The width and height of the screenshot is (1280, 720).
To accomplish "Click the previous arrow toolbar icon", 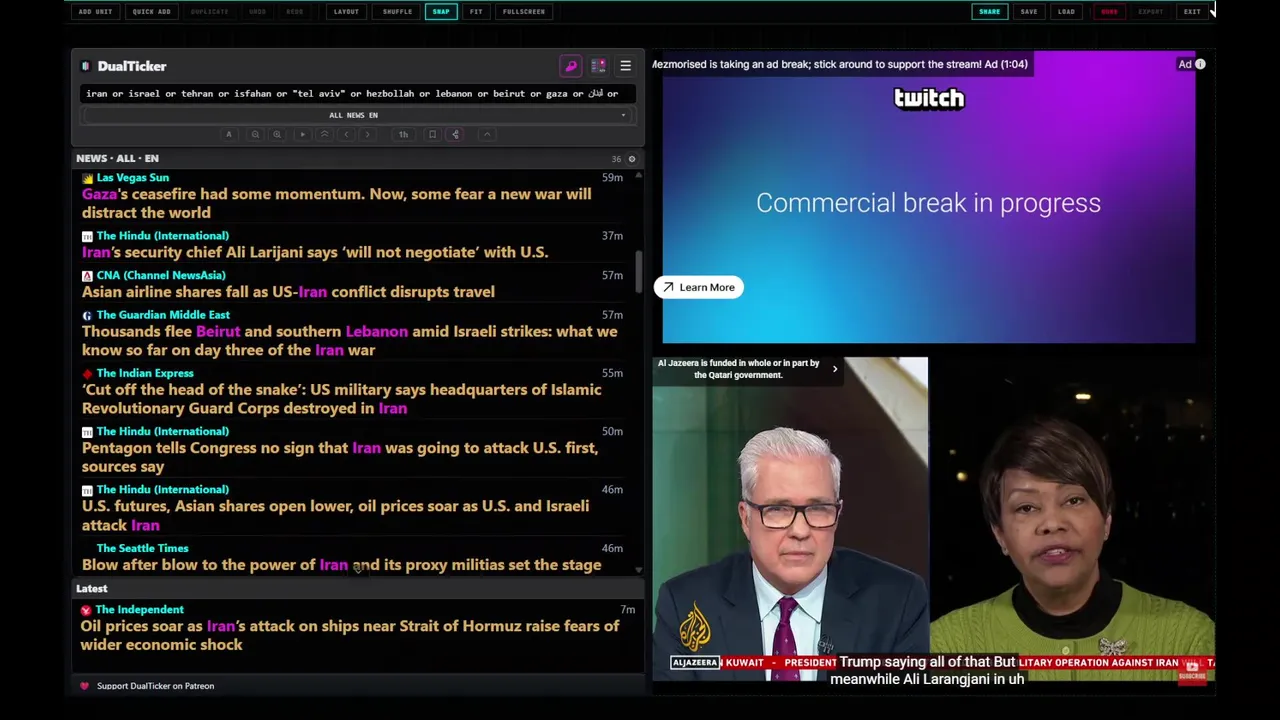I will coord(346,134).
